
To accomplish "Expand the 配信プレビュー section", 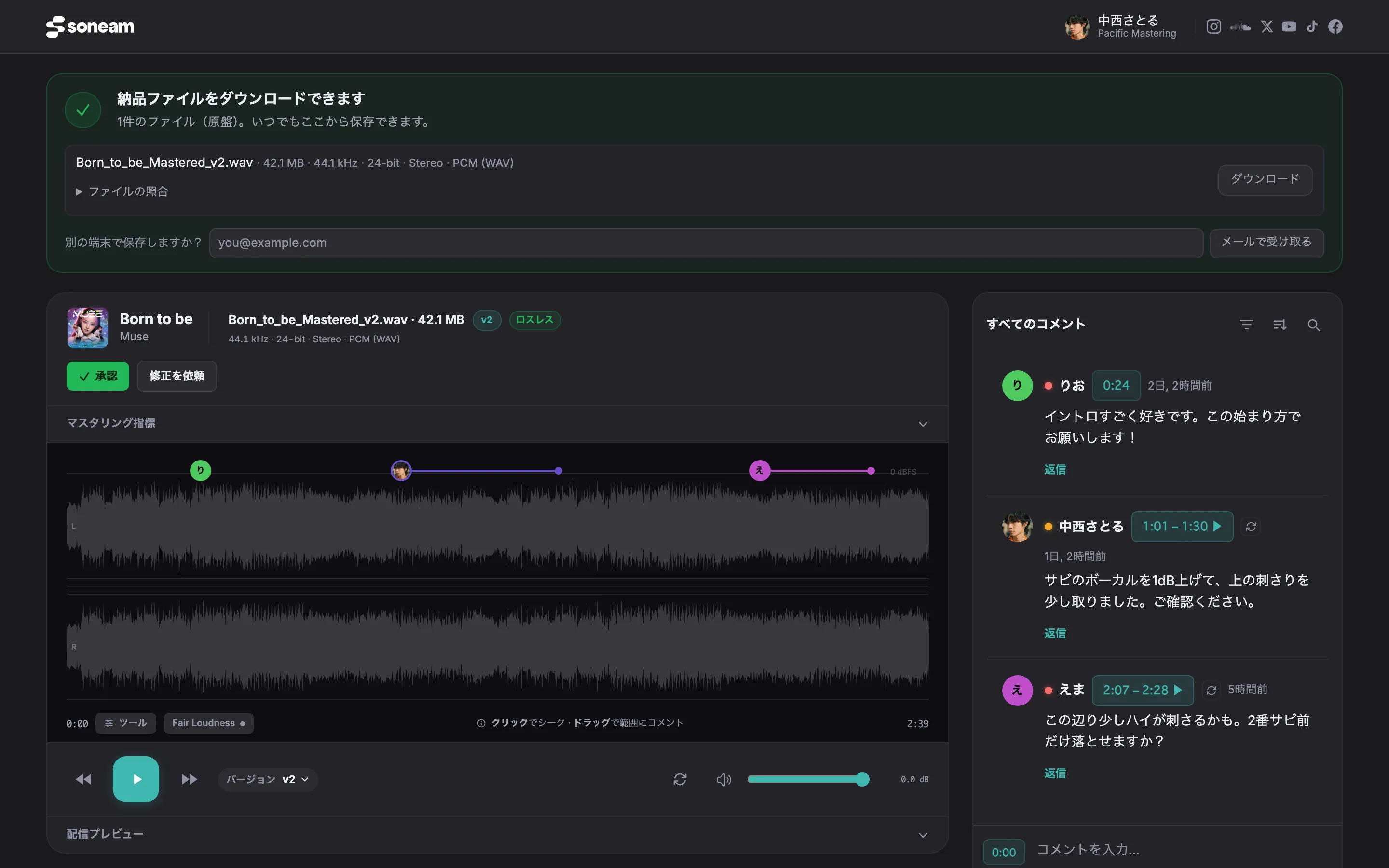I will tap(497, 834).
